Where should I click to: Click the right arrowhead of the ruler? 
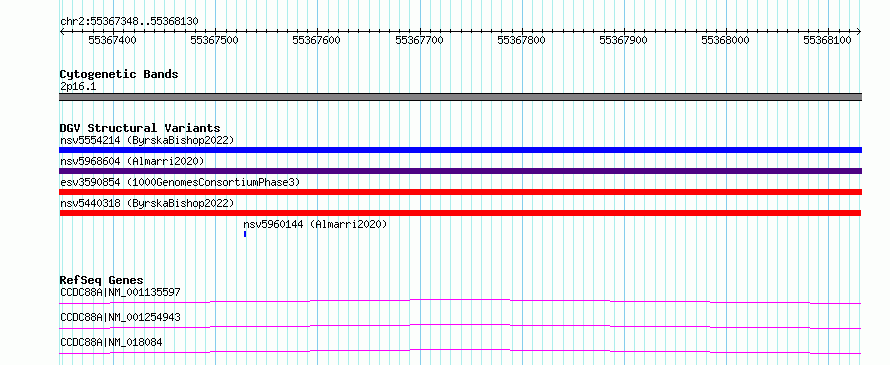tap(859, 31)
